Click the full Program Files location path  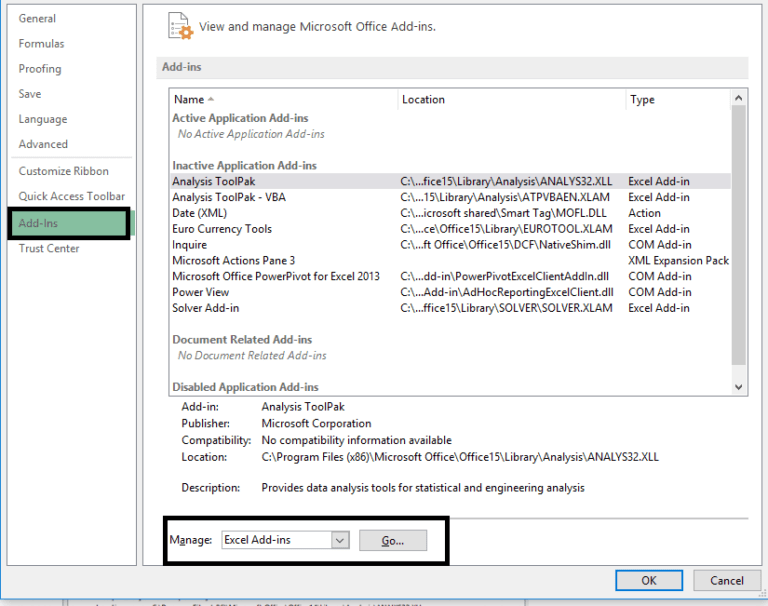tap(460, 457)
